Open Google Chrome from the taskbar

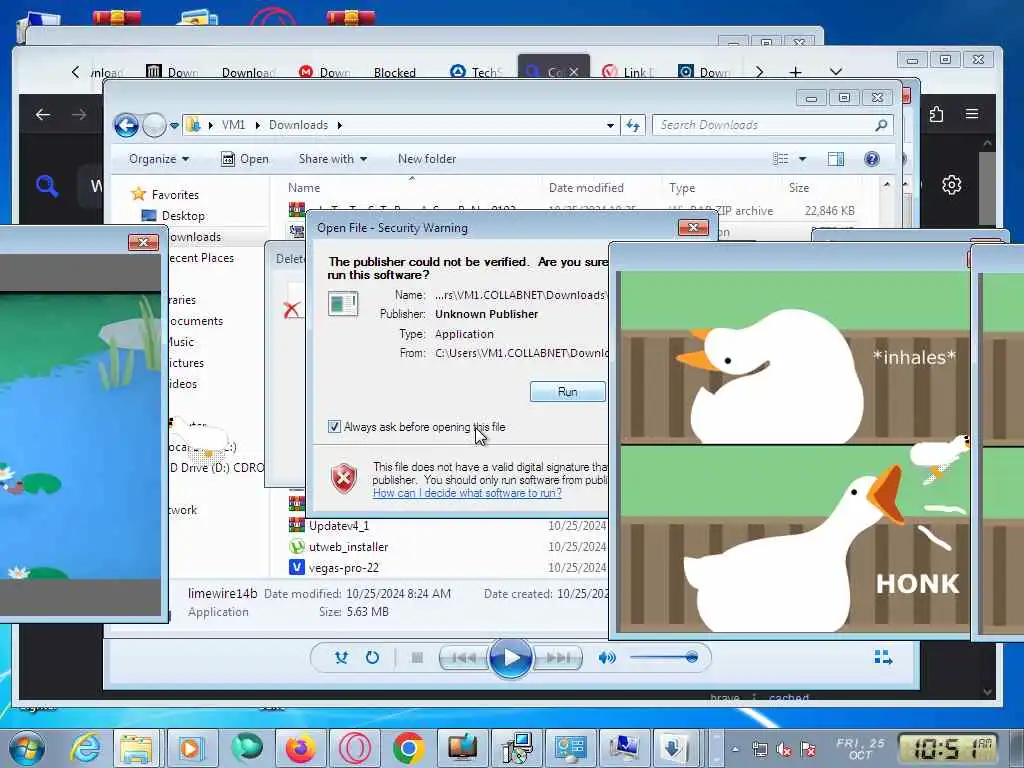coord(409,748)
